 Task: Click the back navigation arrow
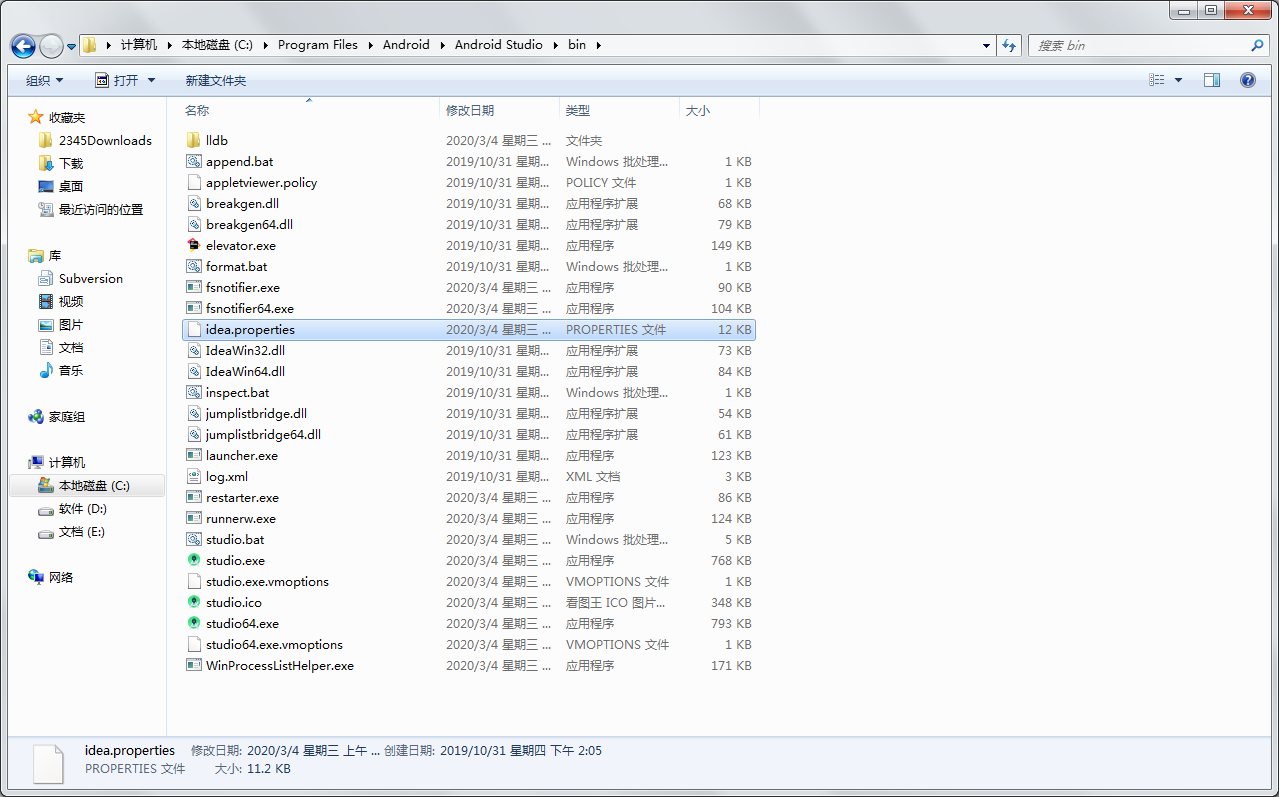[22, 45]
